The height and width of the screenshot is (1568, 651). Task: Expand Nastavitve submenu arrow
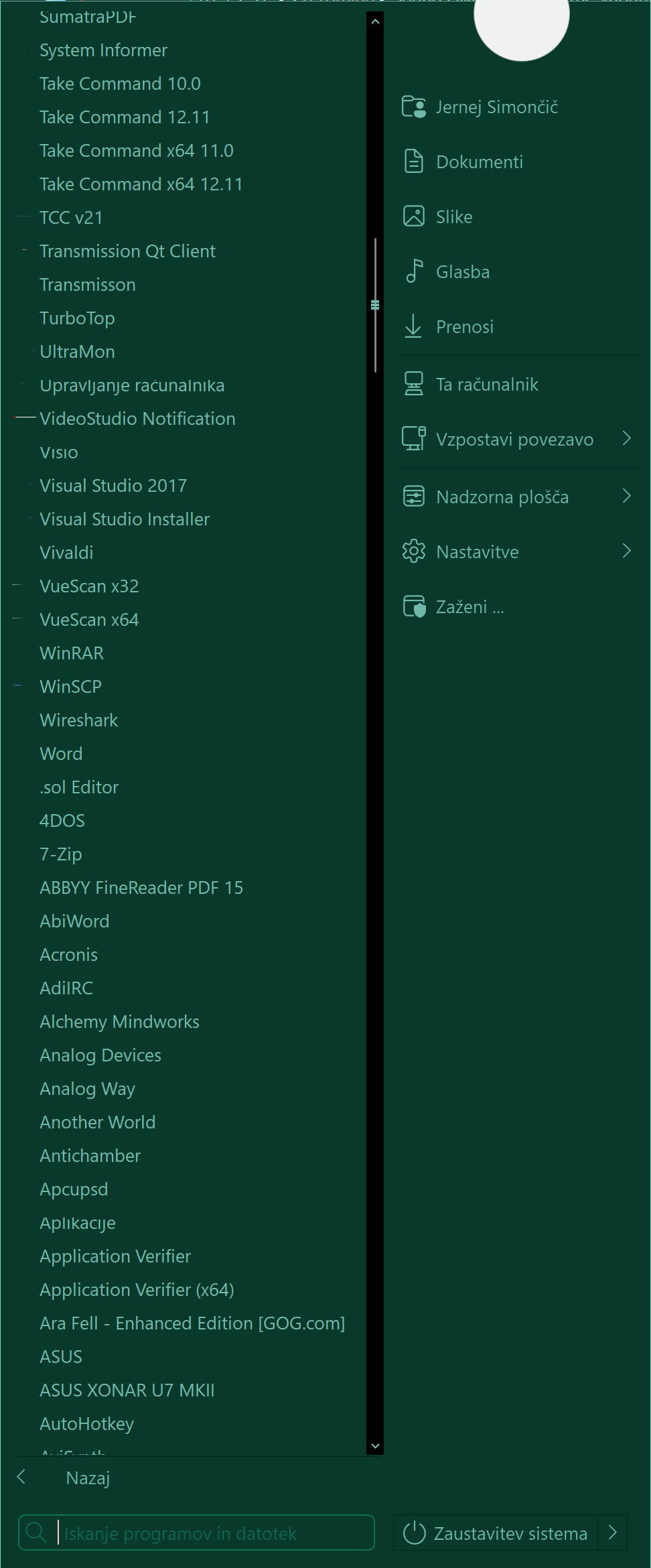627,551
